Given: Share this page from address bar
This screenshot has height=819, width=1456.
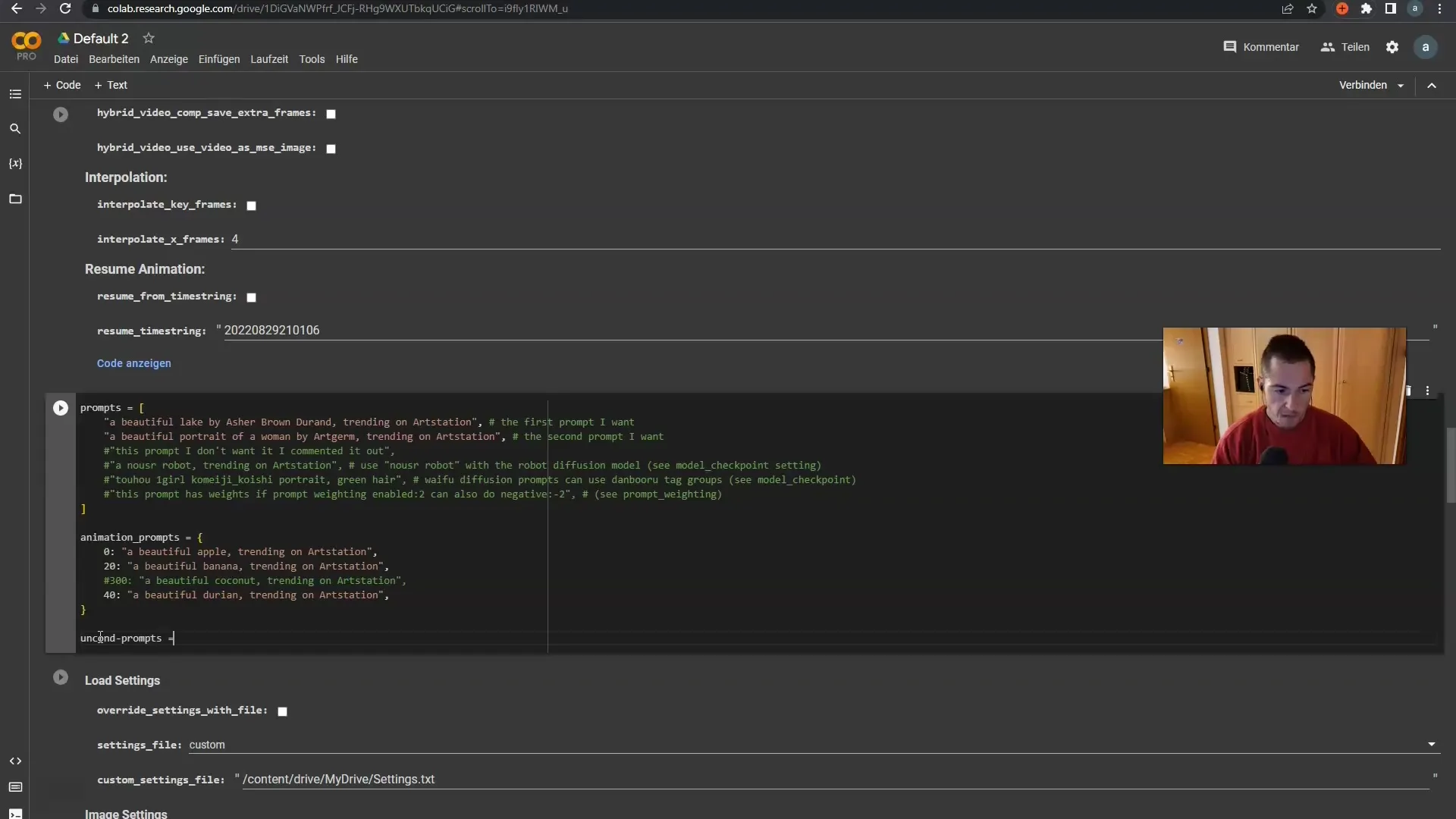Looking at the screenshot, I should (1288, 8).
